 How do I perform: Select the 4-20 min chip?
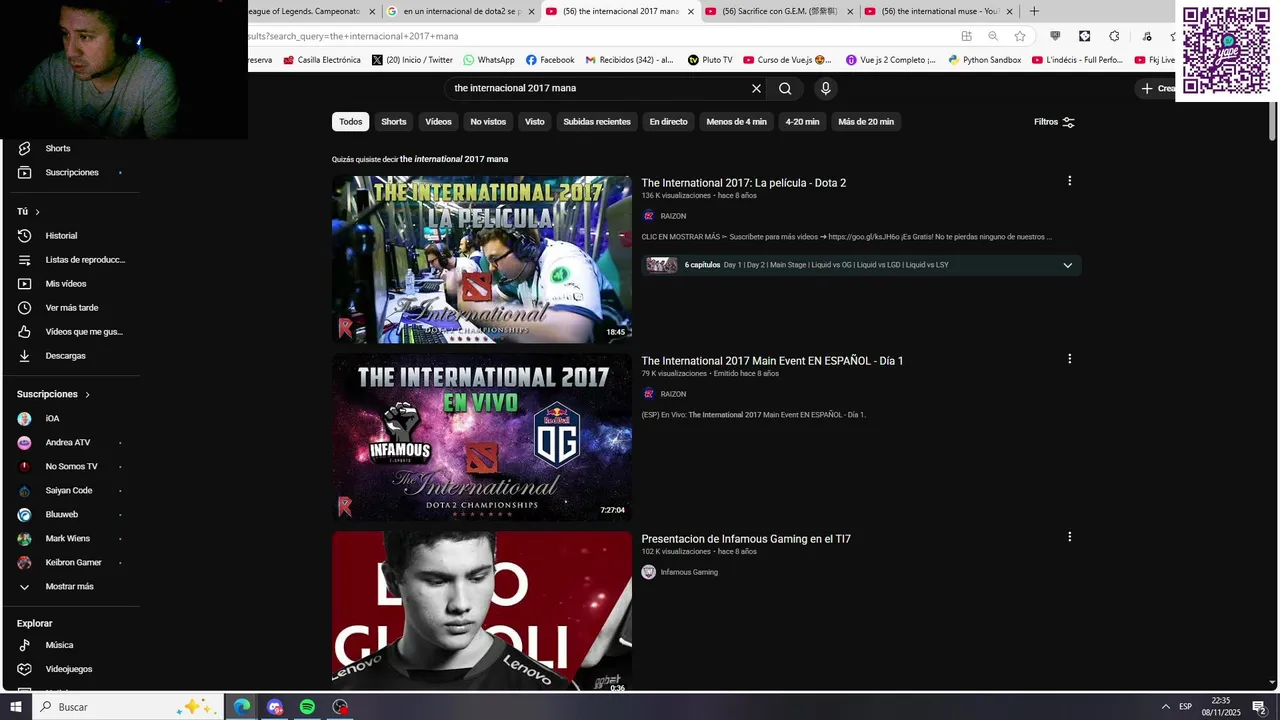click(802, 122)
